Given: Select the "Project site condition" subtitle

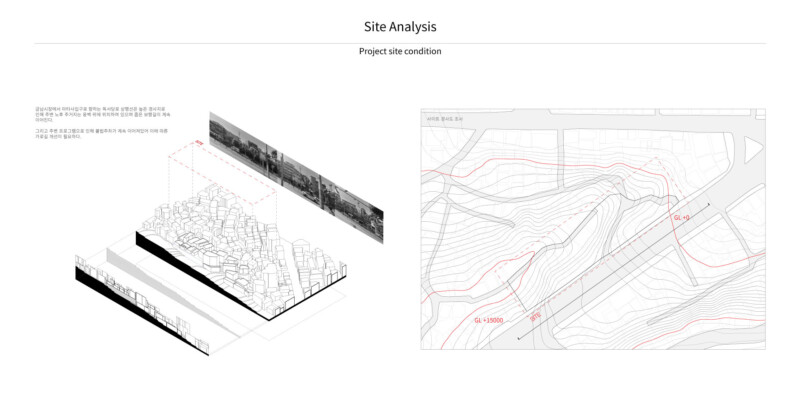Looking at the screenshot, I should [400, 51].
